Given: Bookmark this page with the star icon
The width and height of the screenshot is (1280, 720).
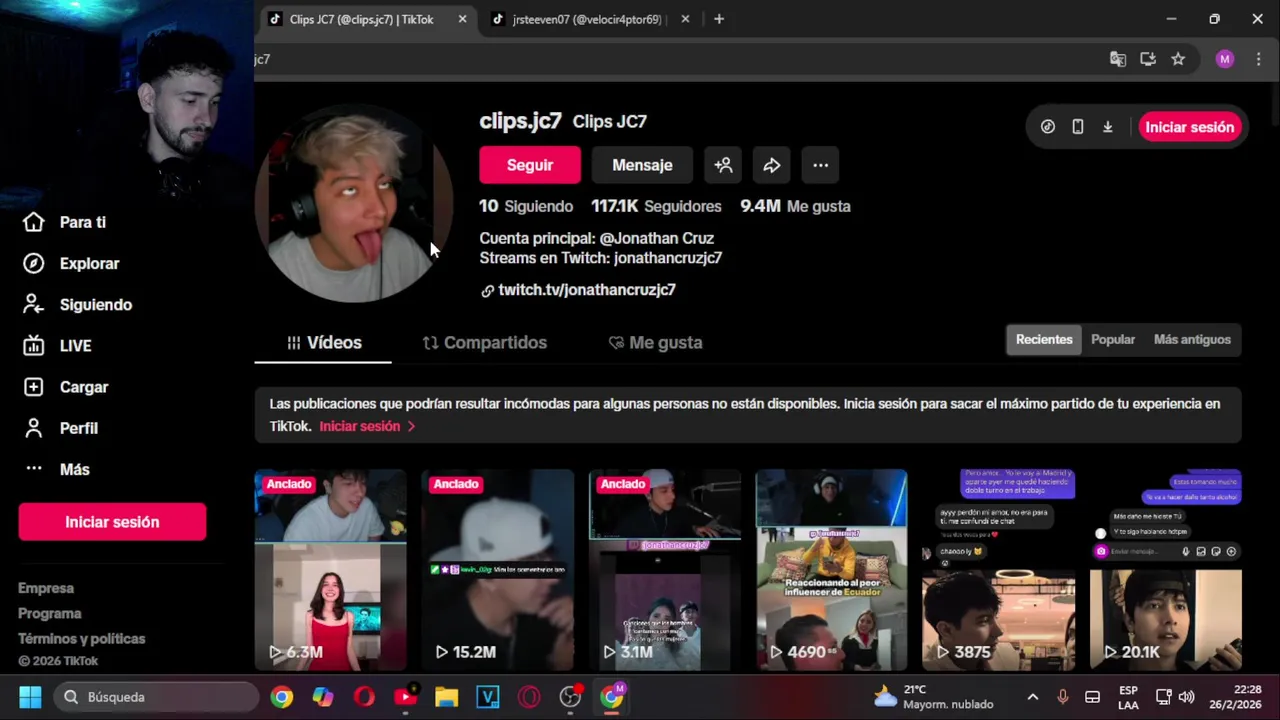Looking at the screenshot, I should 1178,59.
